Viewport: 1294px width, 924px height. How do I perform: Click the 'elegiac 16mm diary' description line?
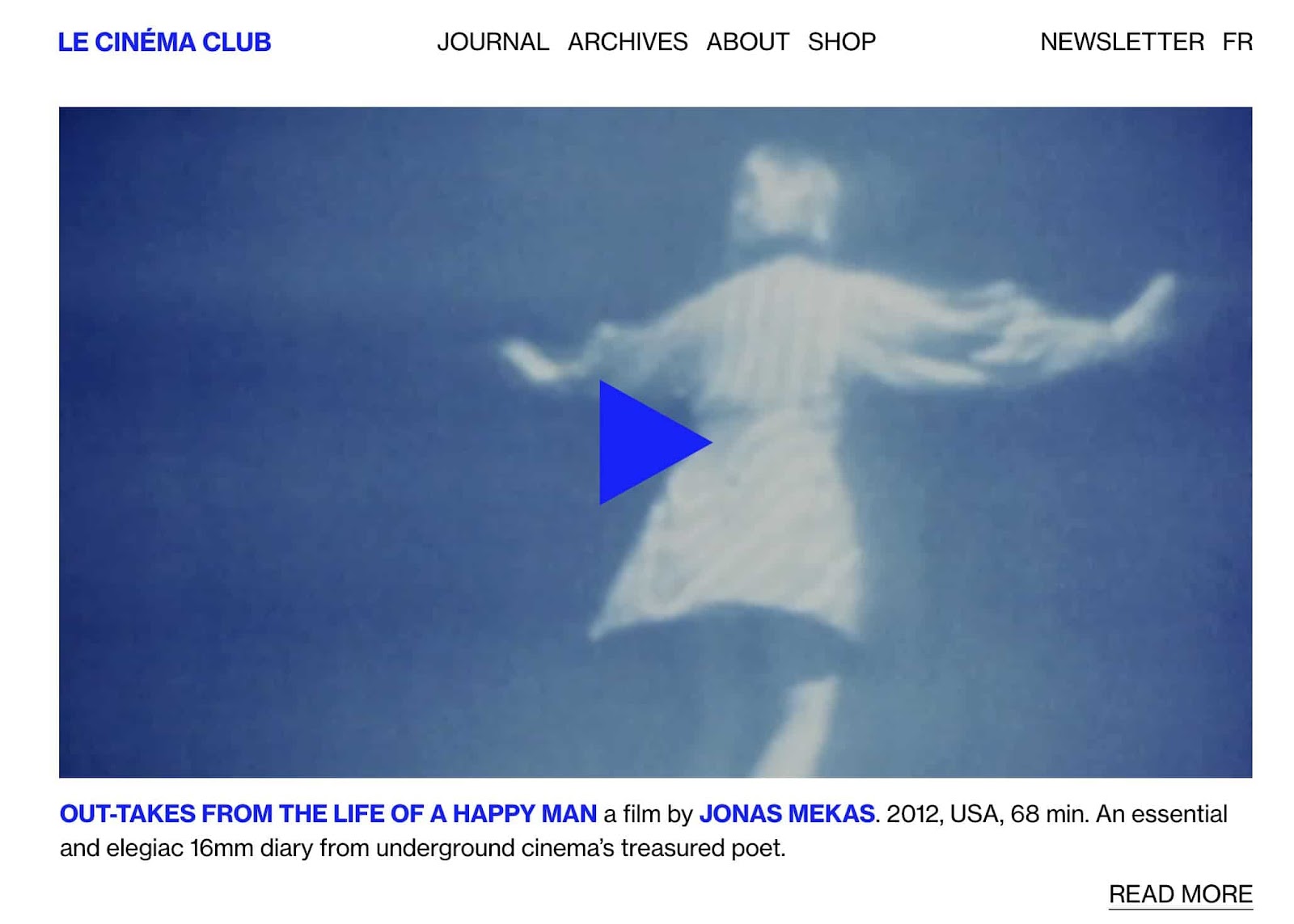423,848
